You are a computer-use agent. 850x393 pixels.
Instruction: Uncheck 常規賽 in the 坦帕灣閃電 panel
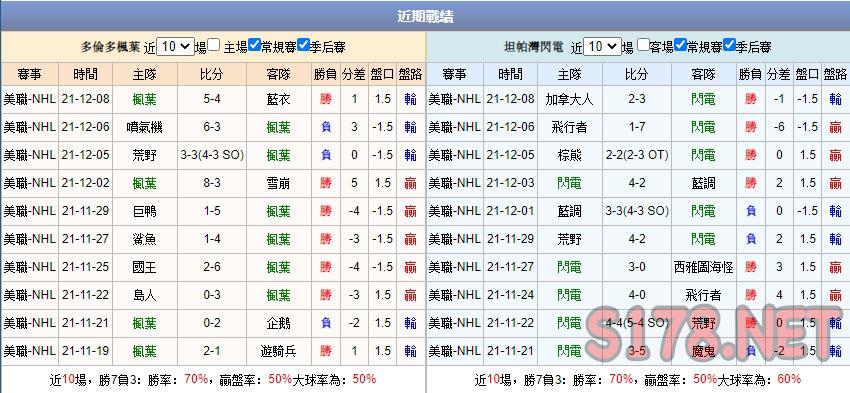coord(681,45)
